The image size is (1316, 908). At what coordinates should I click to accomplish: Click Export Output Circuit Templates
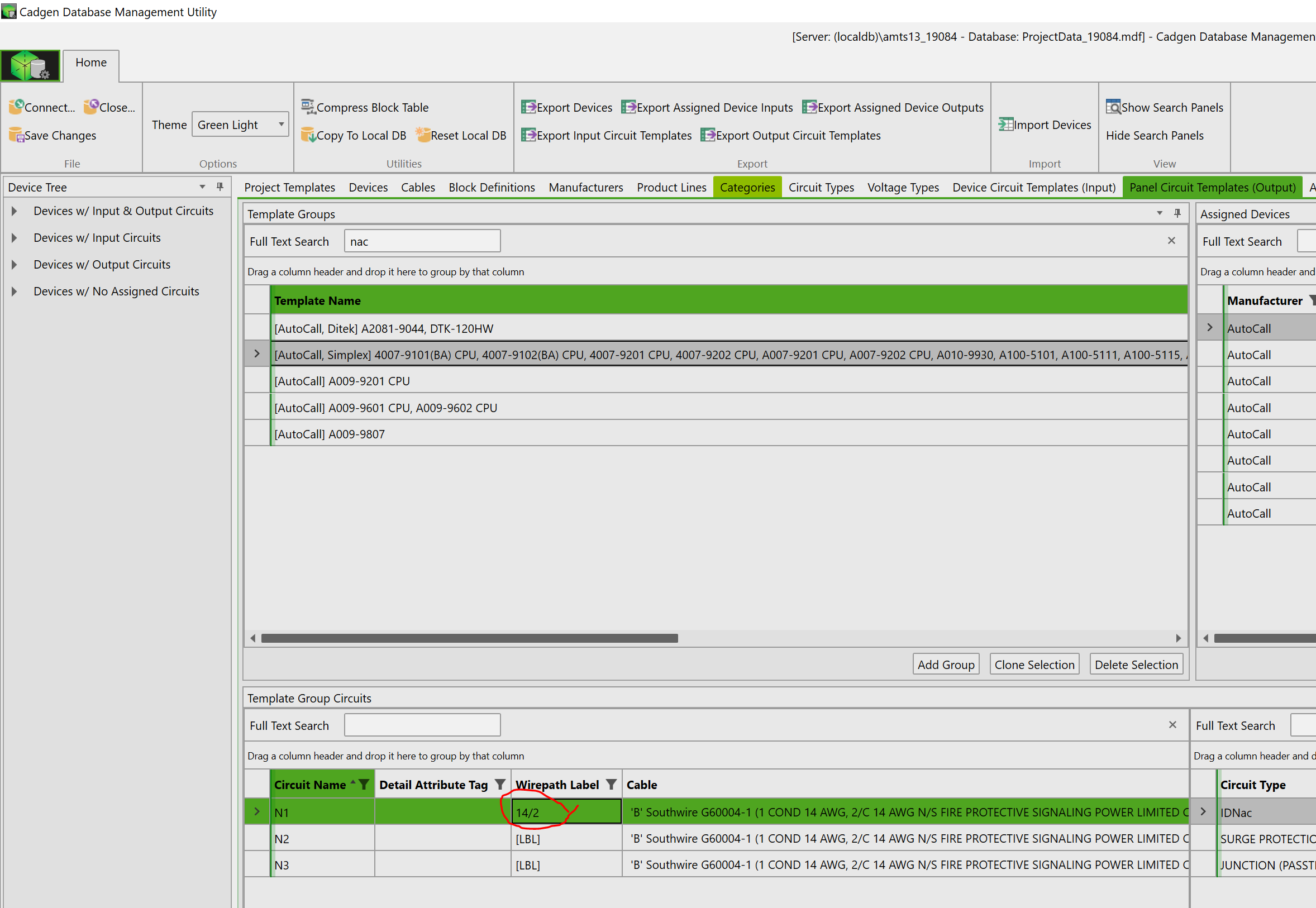791,135
